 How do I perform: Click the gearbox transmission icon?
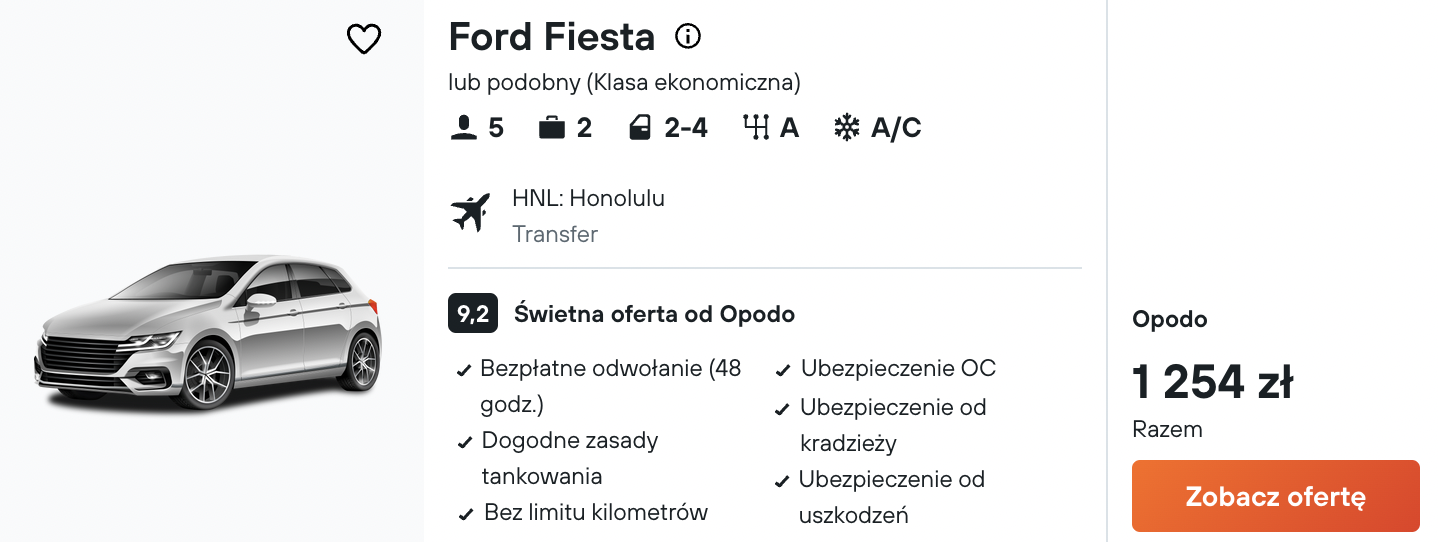(755, 128)
